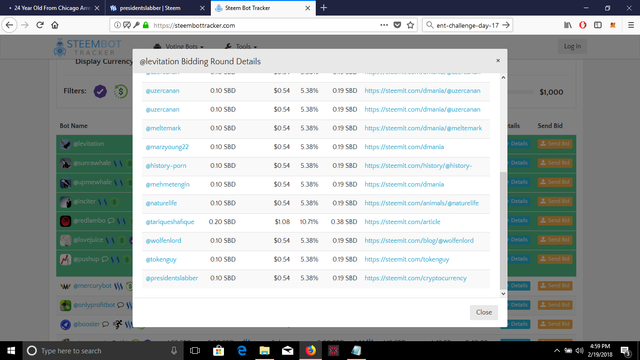Open the steemit.com/cryptocurrency post link
This screenshot has height=360, width=640.
(416, 278)
